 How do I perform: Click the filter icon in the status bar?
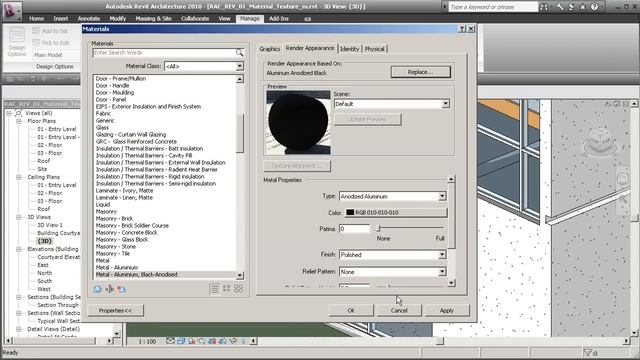click(x=588, y=353)
